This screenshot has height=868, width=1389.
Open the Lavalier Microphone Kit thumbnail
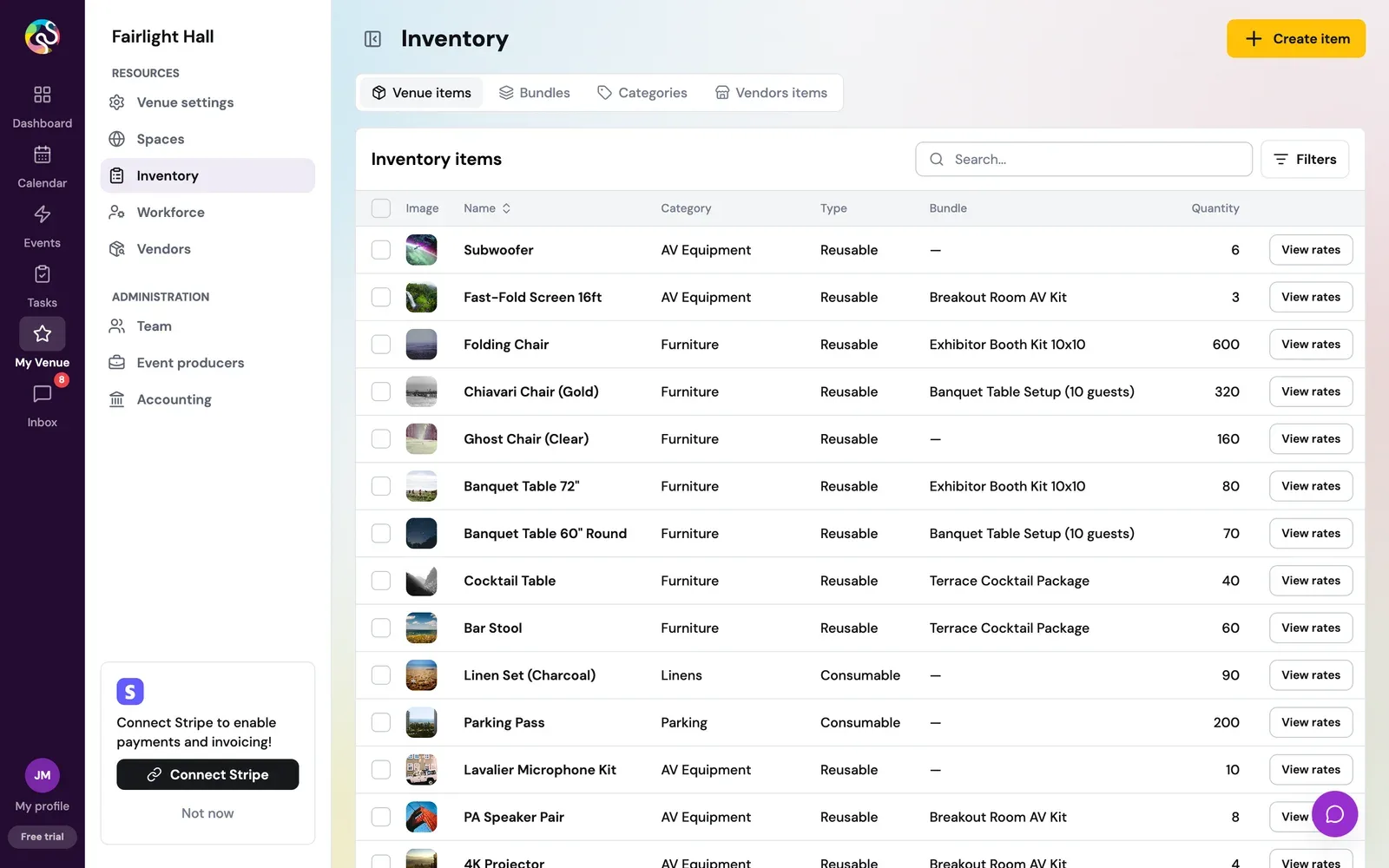pyautogui.click(x=421, y=770)
